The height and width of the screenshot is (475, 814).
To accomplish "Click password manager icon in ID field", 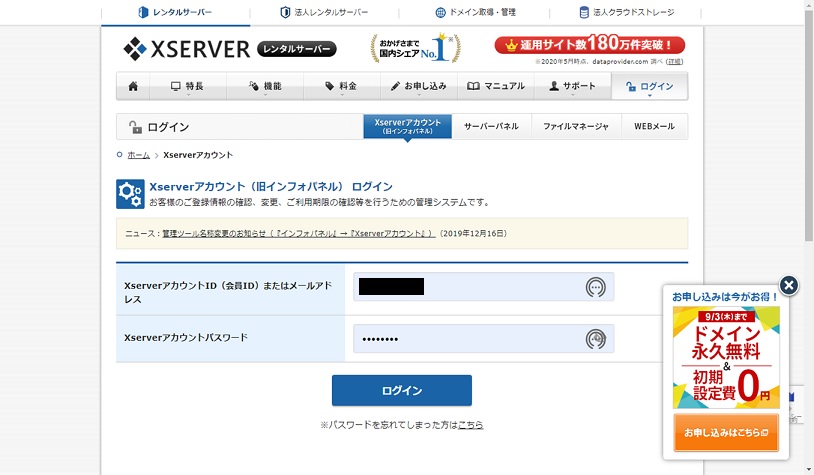I will pos(595,287).
